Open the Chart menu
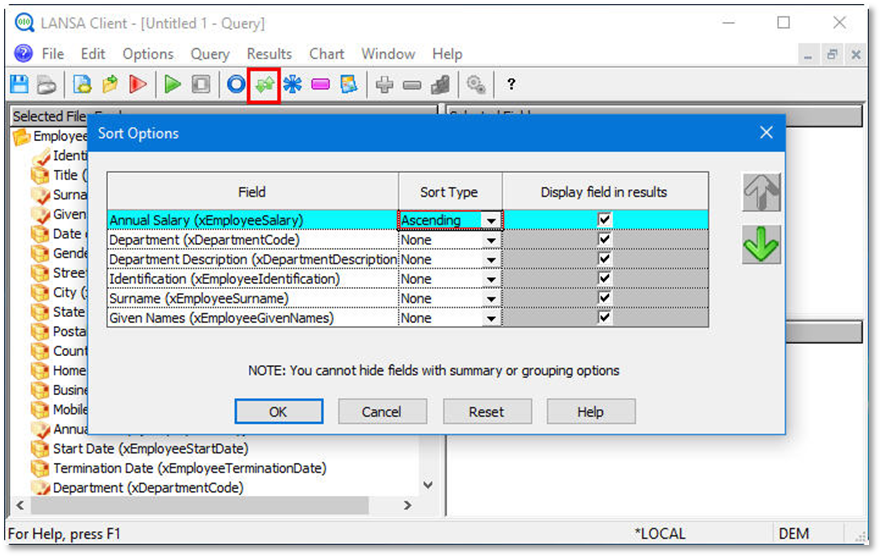 coord(326,54)
